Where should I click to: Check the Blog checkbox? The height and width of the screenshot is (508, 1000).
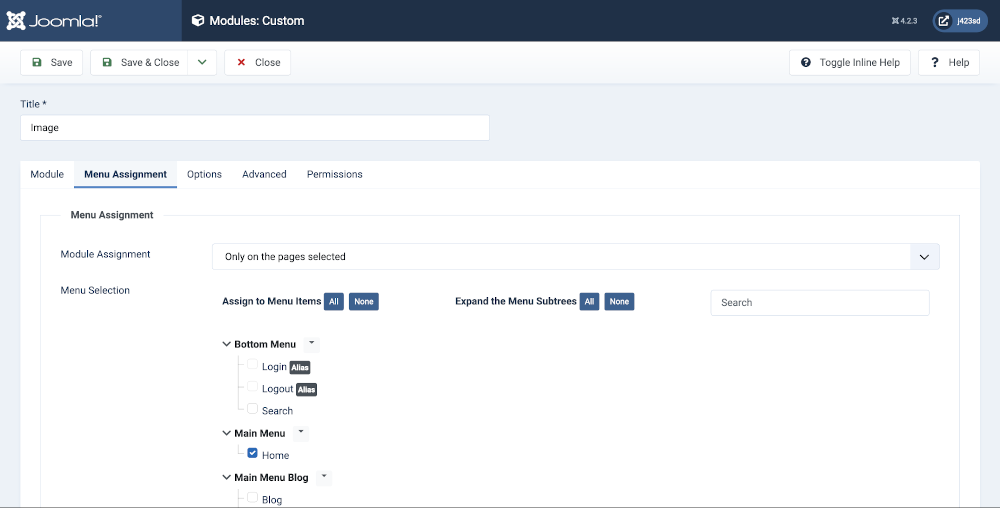point(253,497)
